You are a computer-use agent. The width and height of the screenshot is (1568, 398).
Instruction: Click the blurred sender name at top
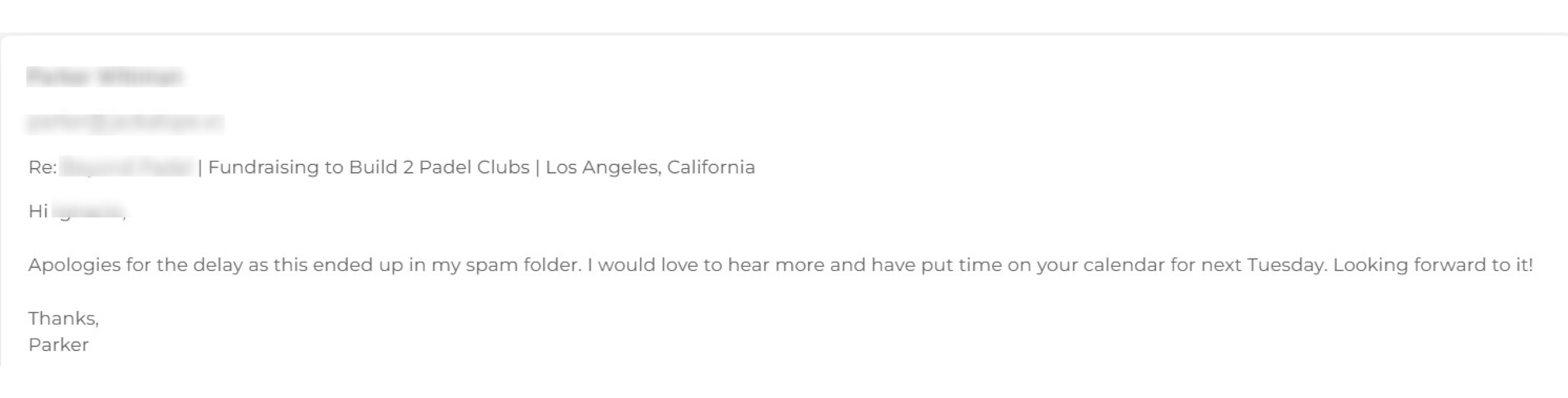click(x=105, y=77)
